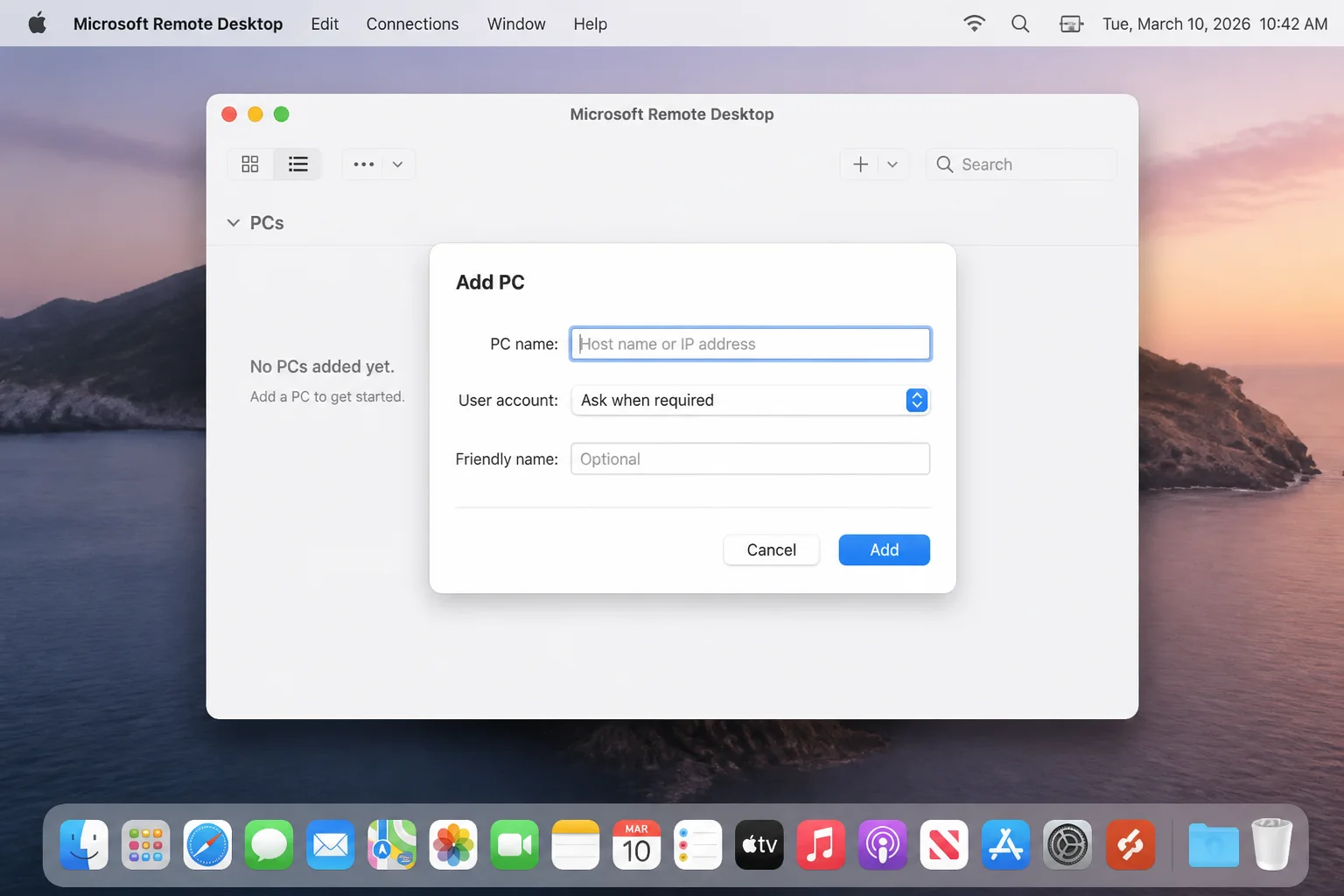Viewport: 1344px width, 896px height.
Task: Open the Edit menu
Action: point(325,24)
